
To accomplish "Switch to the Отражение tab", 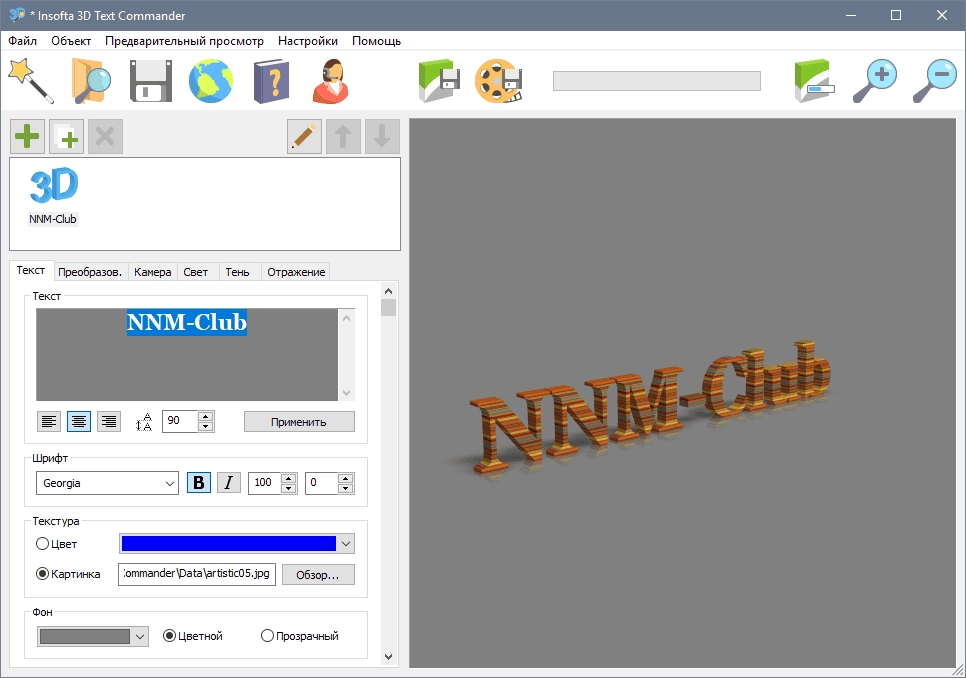I will coord(296,272).
